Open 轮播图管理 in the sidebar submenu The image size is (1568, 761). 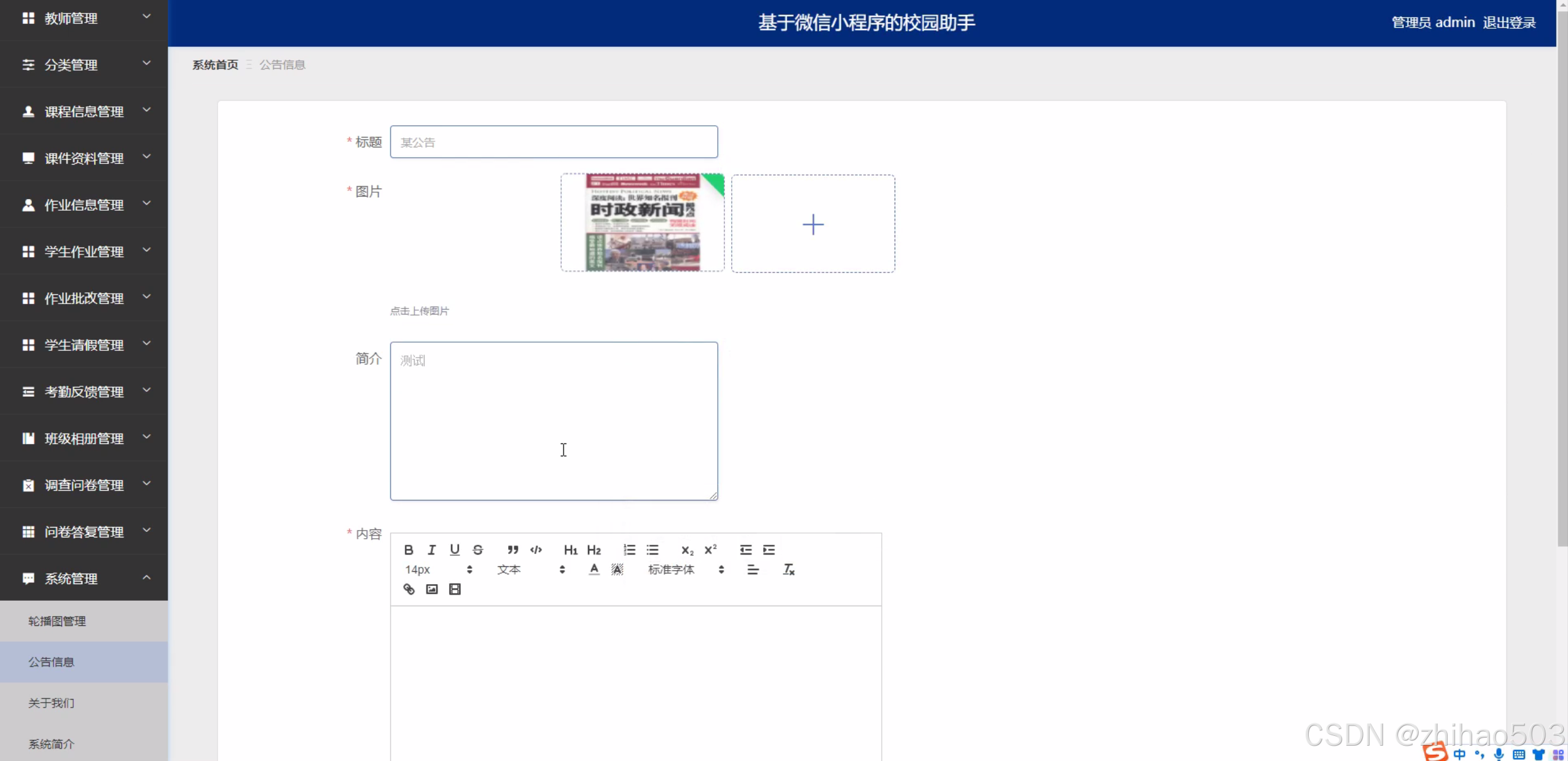tap(57, 621)
